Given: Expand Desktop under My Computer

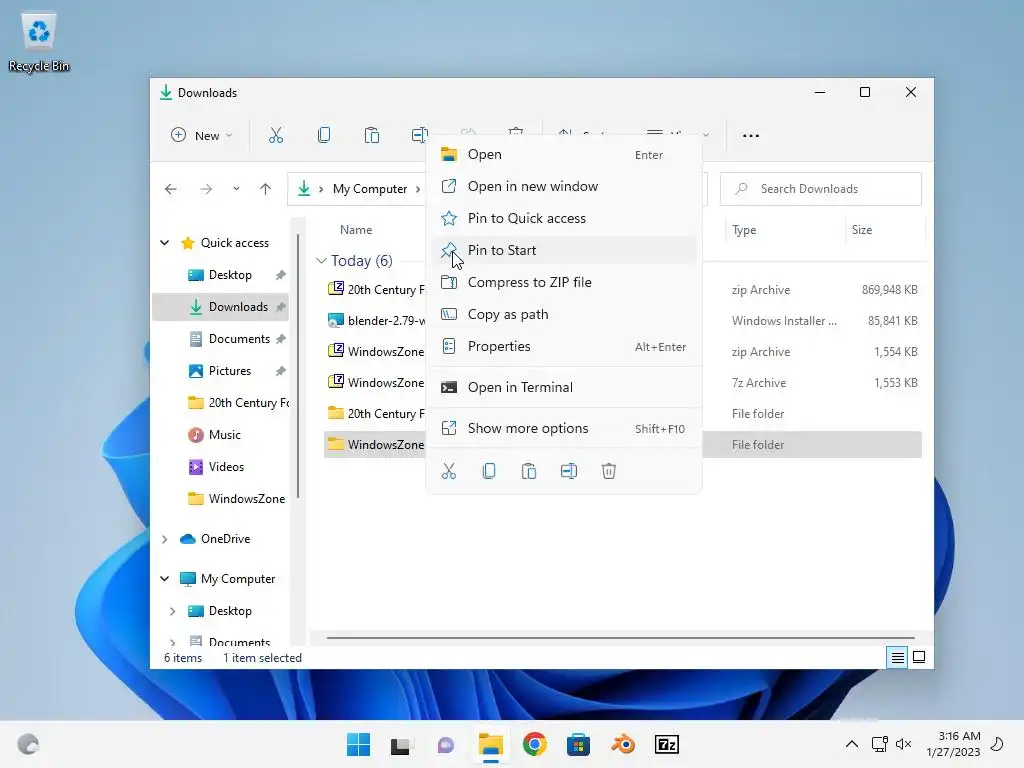Looking at the screenshot, I should [x=172, y=611].
